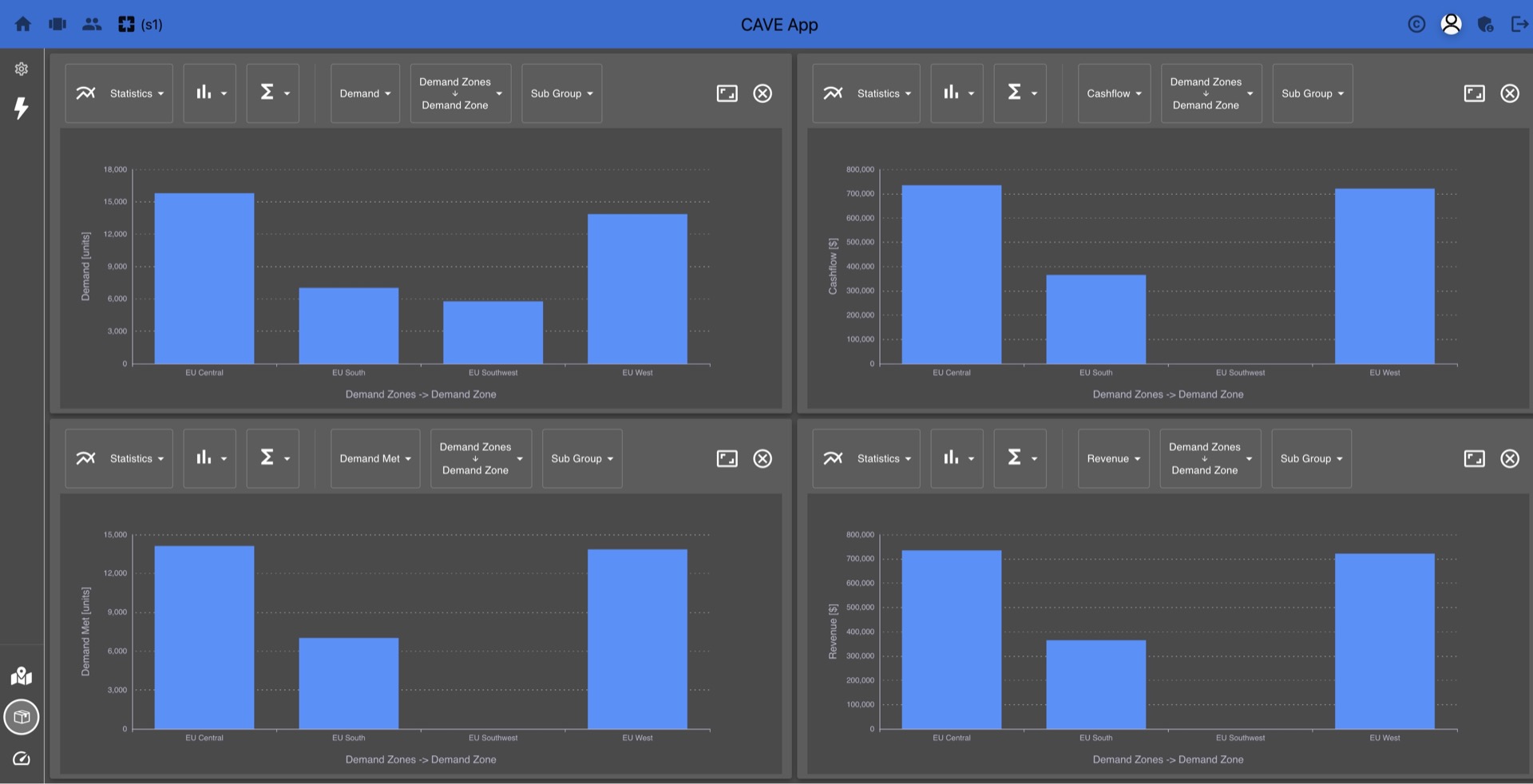The width and height of the screenshot is (1533, 784).
Task: Click the bar chart type icon on the Revenue chart
Action: coord(957,458)
